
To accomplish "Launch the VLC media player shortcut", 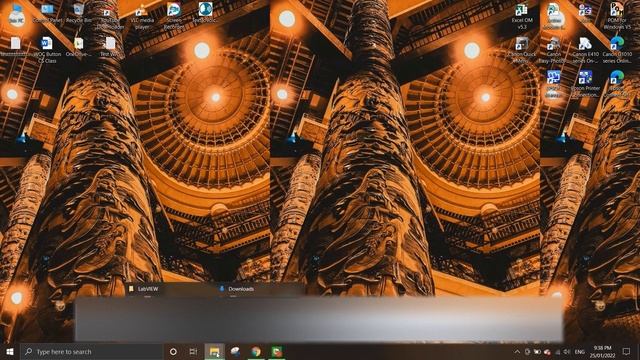I will (x=142, y=16).
